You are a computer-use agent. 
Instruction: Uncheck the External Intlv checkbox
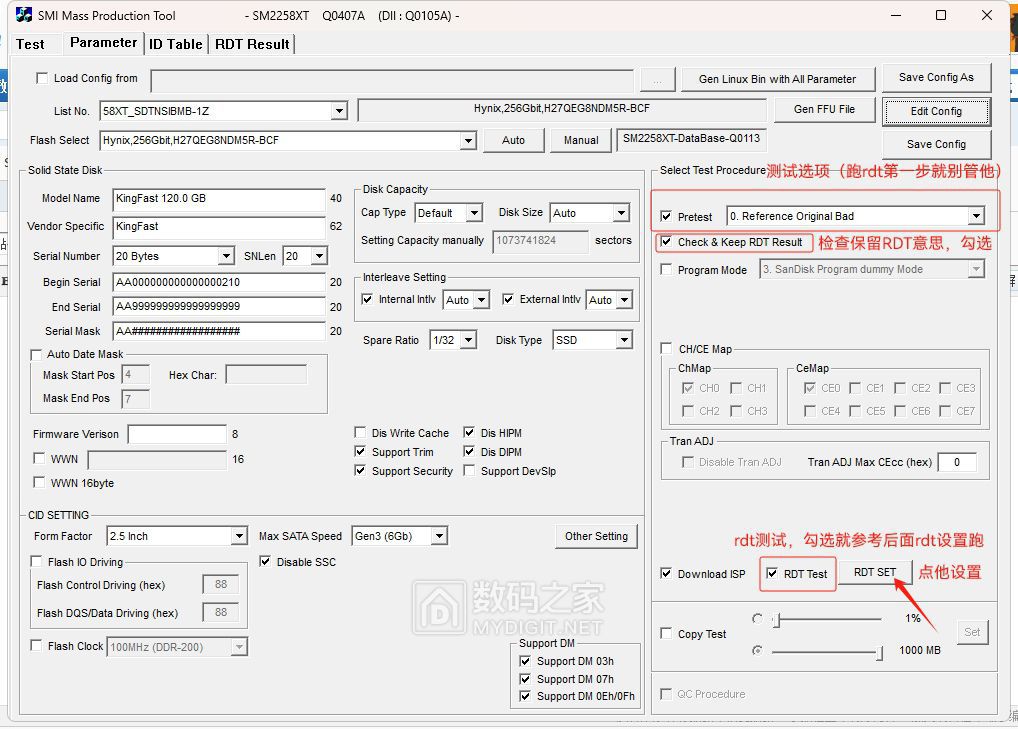[508, 299]
